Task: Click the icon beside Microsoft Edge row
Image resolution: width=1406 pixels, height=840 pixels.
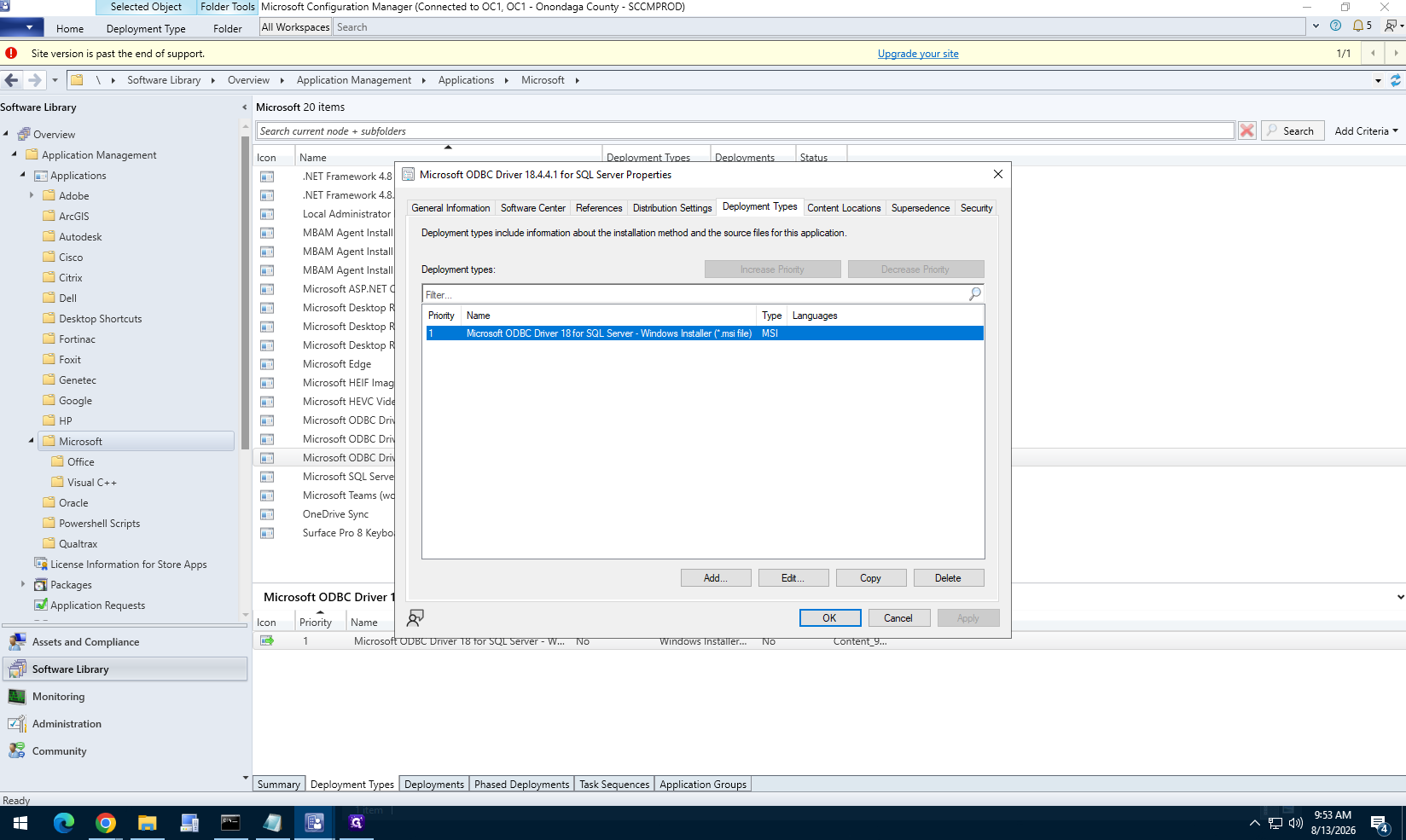Action: click(267, 364)
